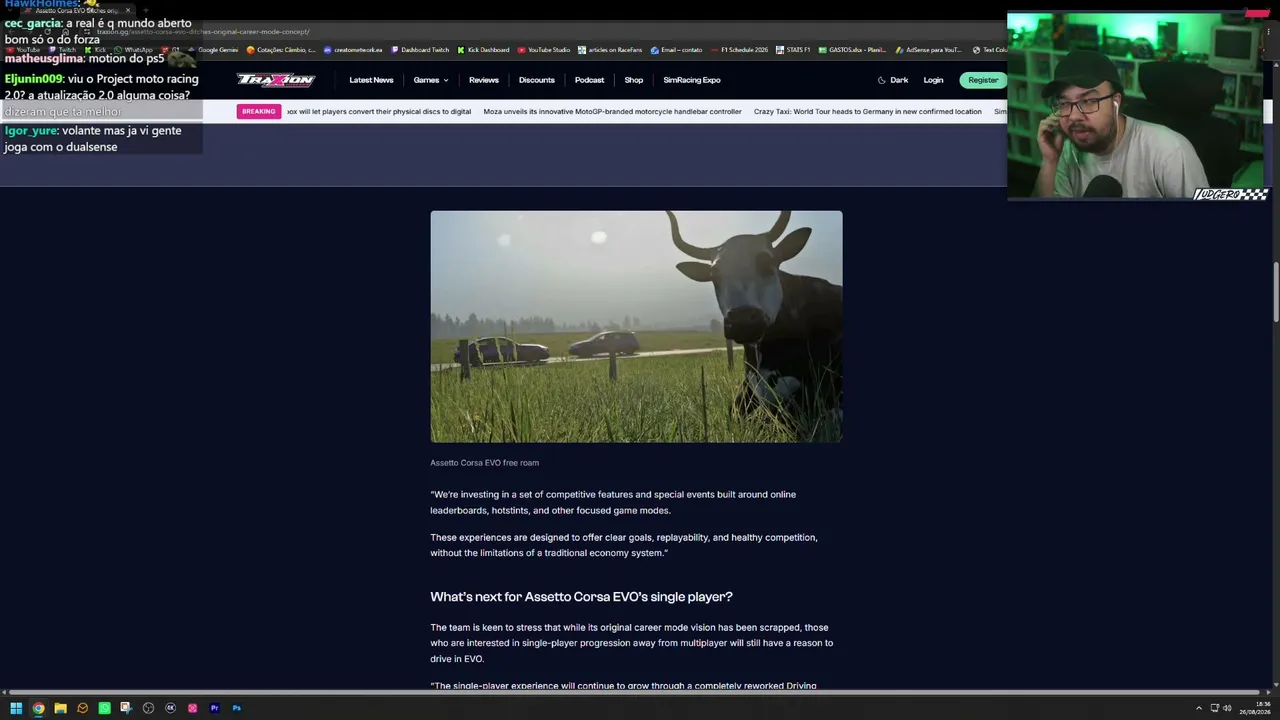Open Google Gemini bookmark

coord(213,50)
